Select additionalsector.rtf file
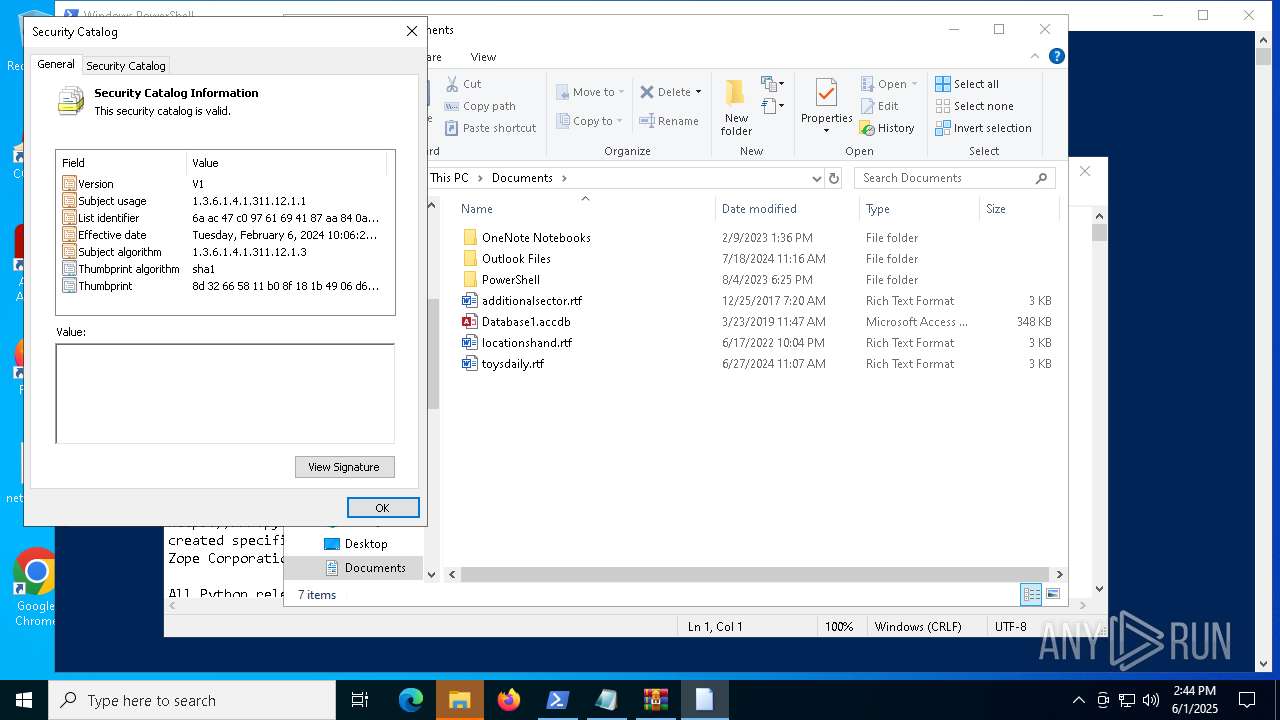The height and width of the screenshot is (720, 1280). [x=531, y=301]
